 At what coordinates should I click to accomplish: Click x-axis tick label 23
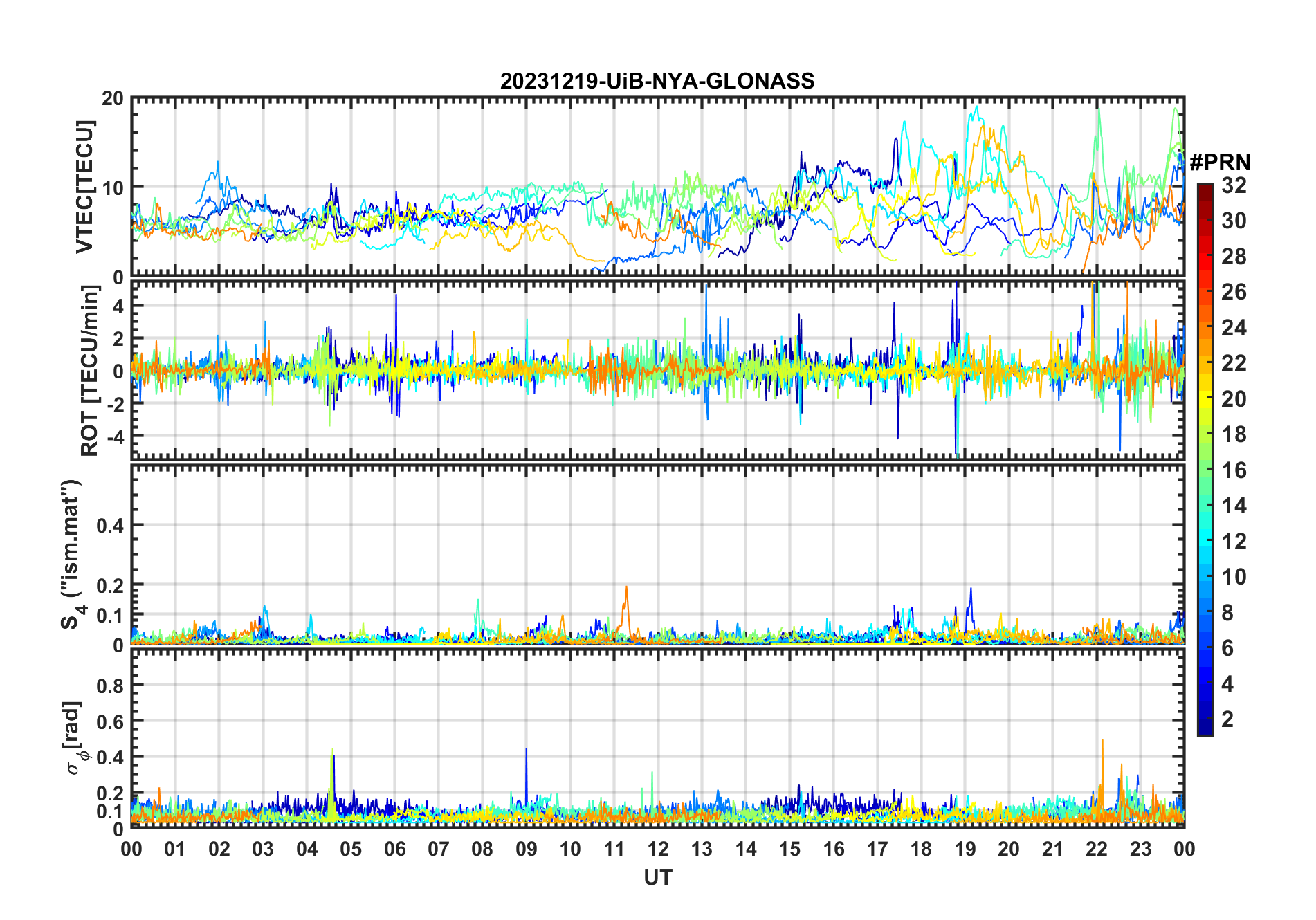pyautogui.click(x=1140, y=849)
